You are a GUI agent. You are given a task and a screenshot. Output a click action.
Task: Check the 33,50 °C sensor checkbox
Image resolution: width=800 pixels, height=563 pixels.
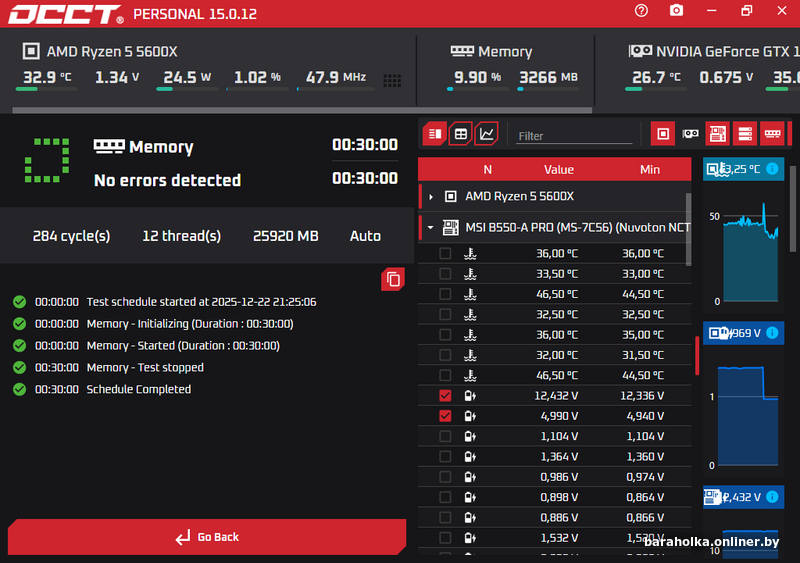[x=445, y=274]
